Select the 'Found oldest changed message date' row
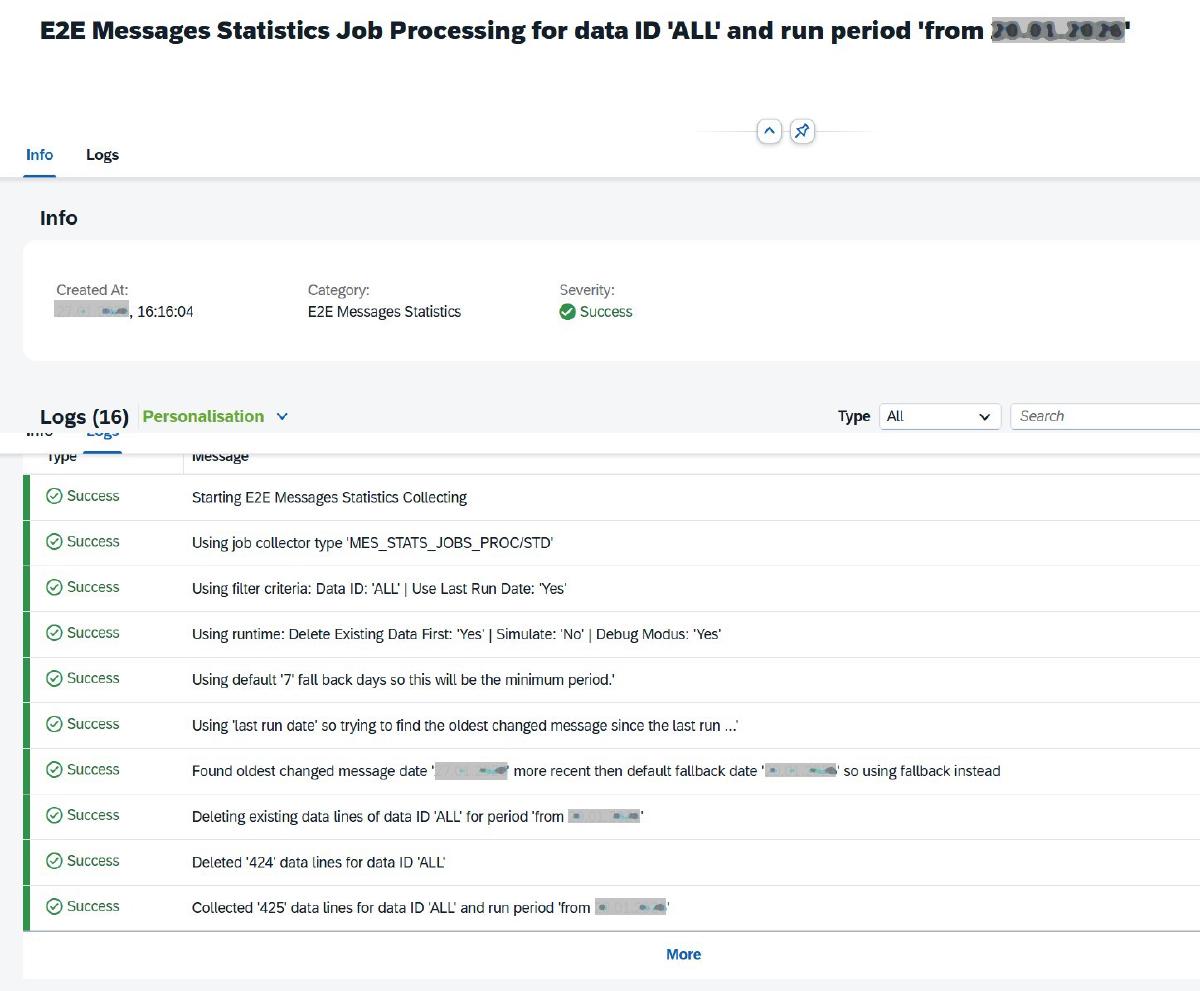 595,771
